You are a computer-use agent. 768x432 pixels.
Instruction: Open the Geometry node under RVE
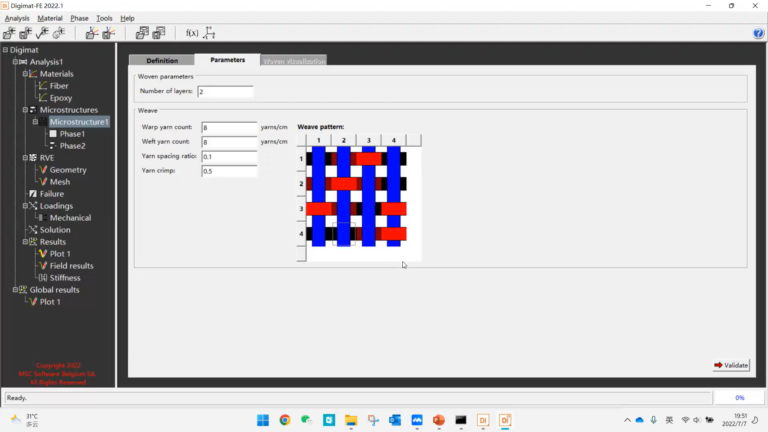point(68,170)
